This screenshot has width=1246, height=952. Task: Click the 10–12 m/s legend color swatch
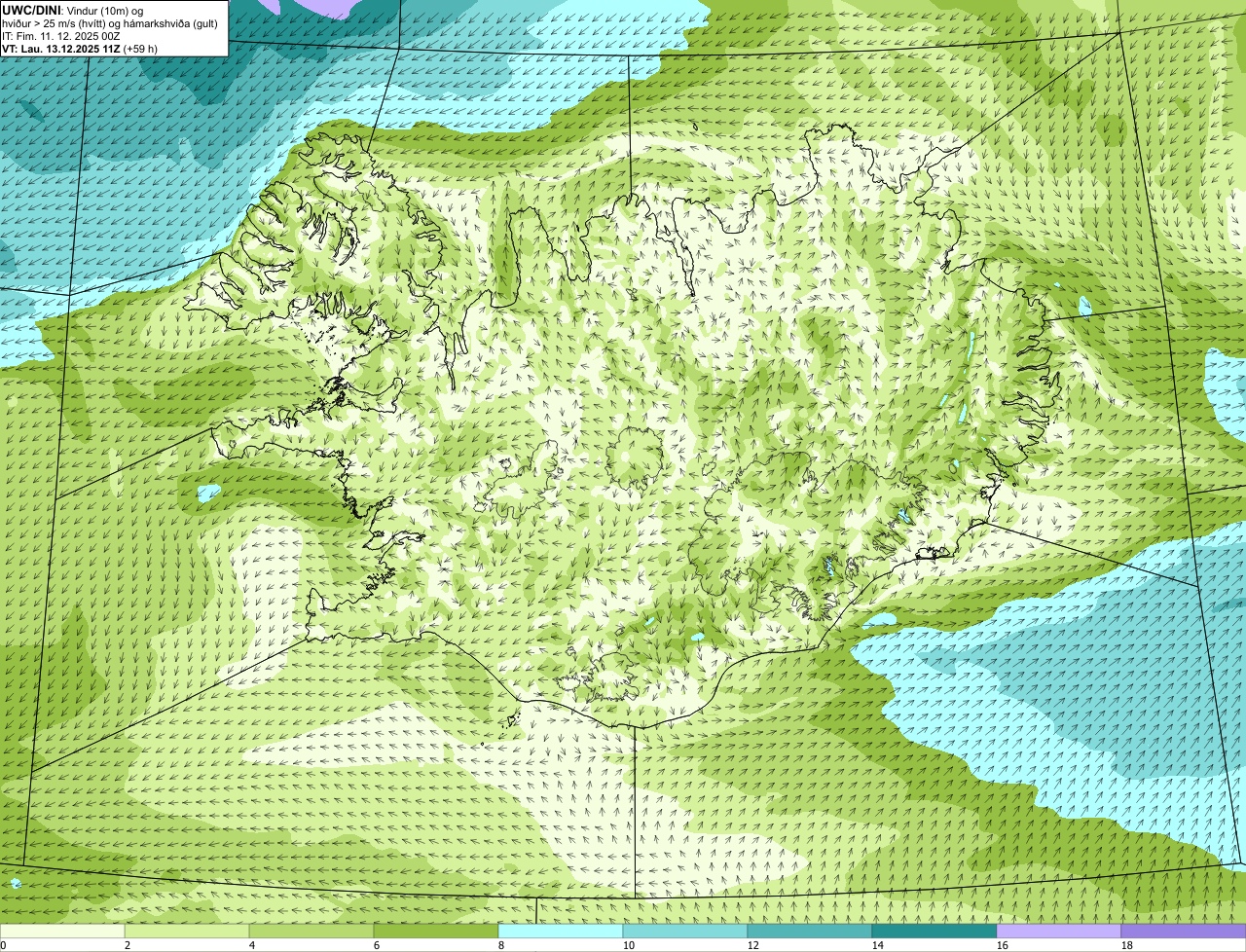(685, 932)
